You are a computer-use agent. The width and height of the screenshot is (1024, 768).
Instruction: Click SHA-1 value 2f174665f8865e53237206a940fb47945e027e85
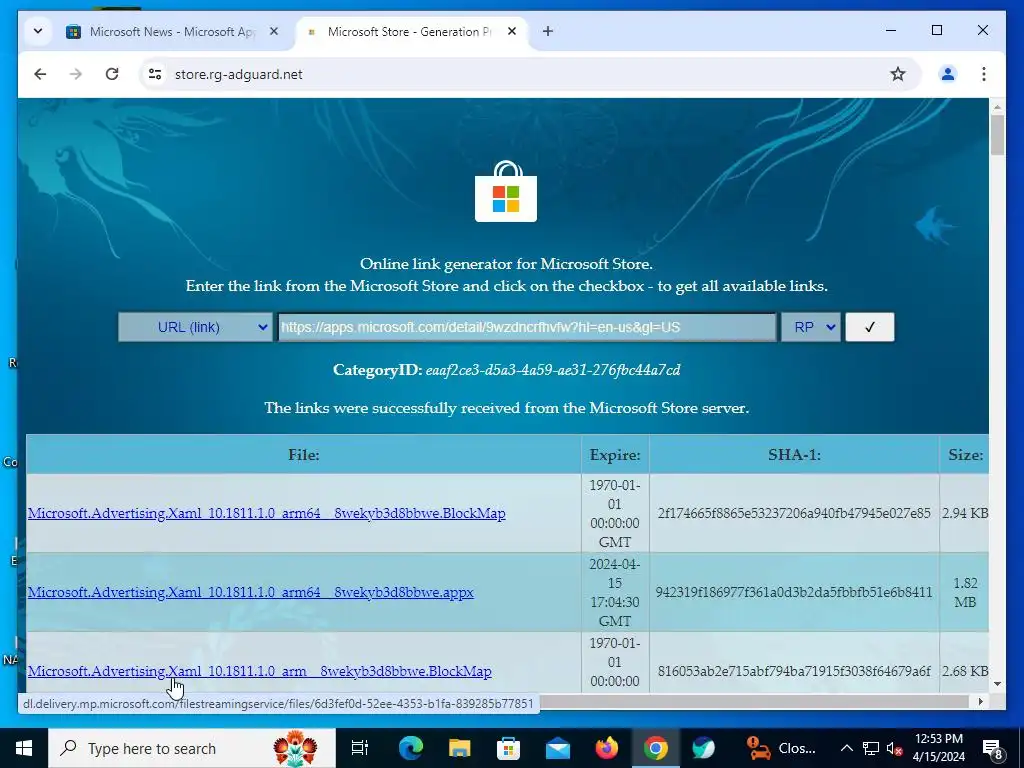coord(794,513)
